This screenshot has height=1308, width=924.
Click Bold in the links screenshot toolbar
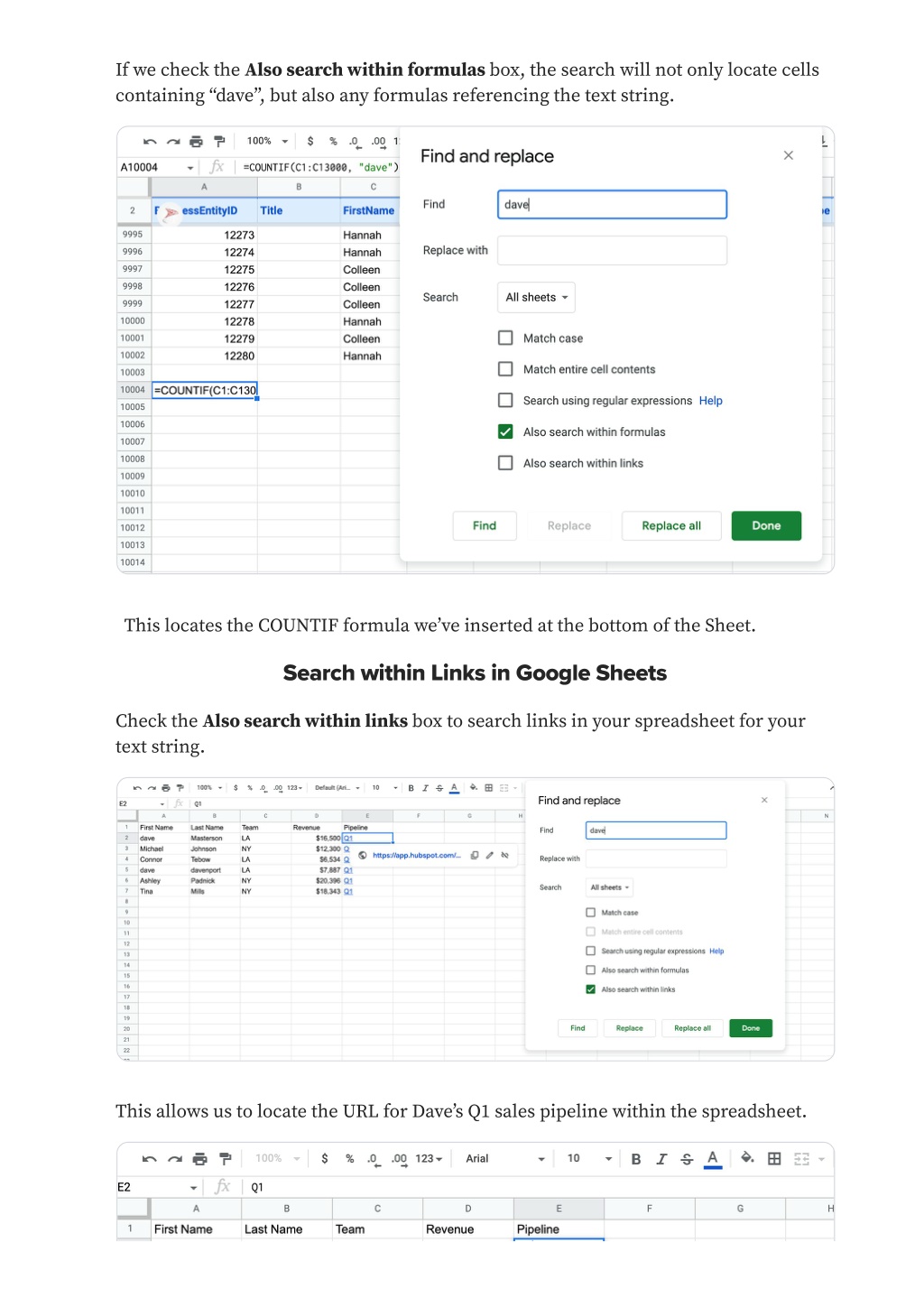[411, 788]
